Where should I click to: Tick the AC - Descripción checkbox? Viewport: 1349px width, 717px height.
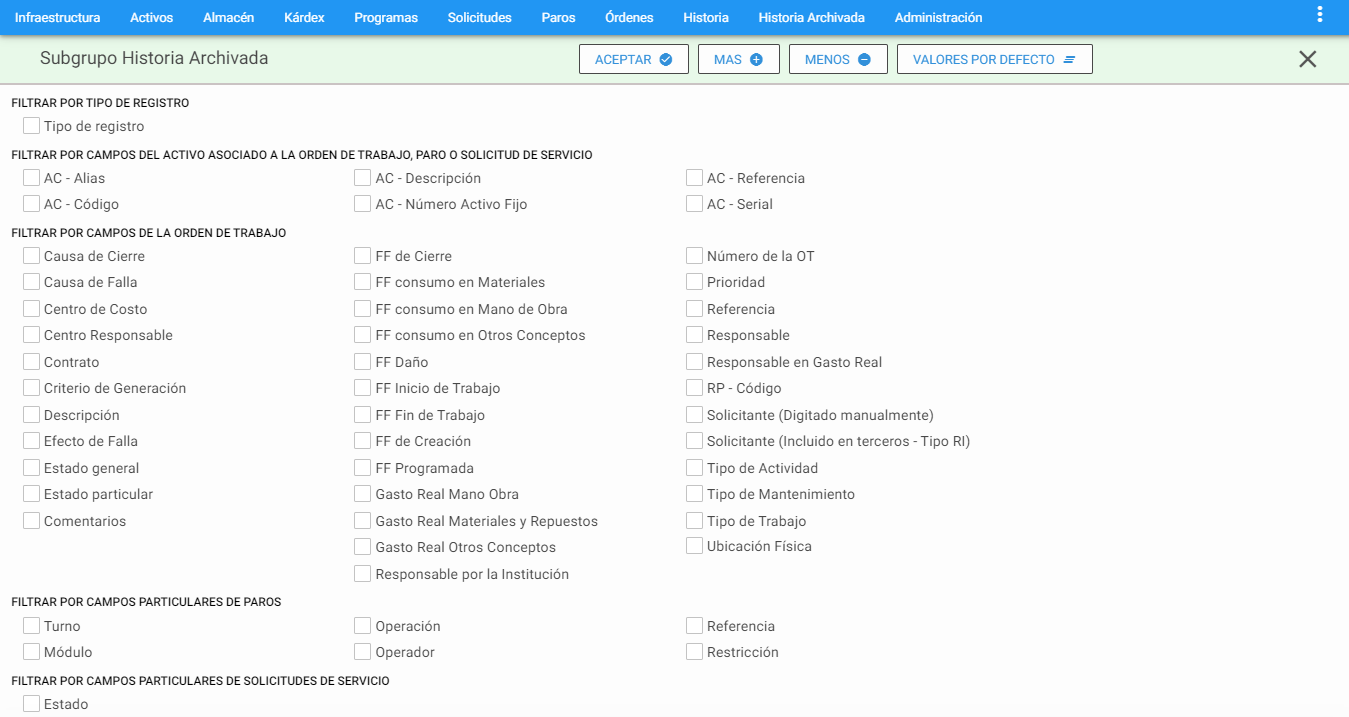tap(363, 178)
